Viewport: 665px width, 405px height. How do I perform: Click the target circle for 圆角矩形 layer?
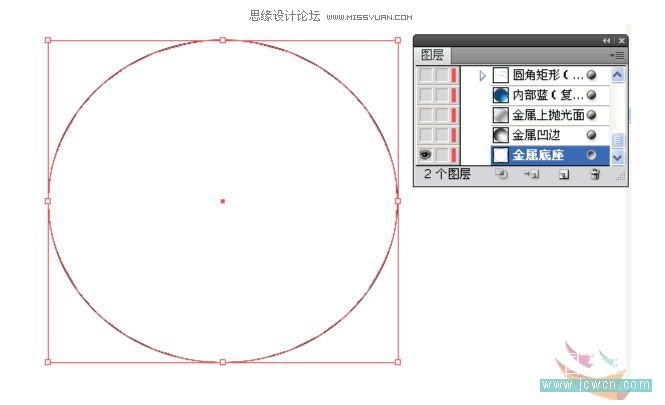[591, 75]
